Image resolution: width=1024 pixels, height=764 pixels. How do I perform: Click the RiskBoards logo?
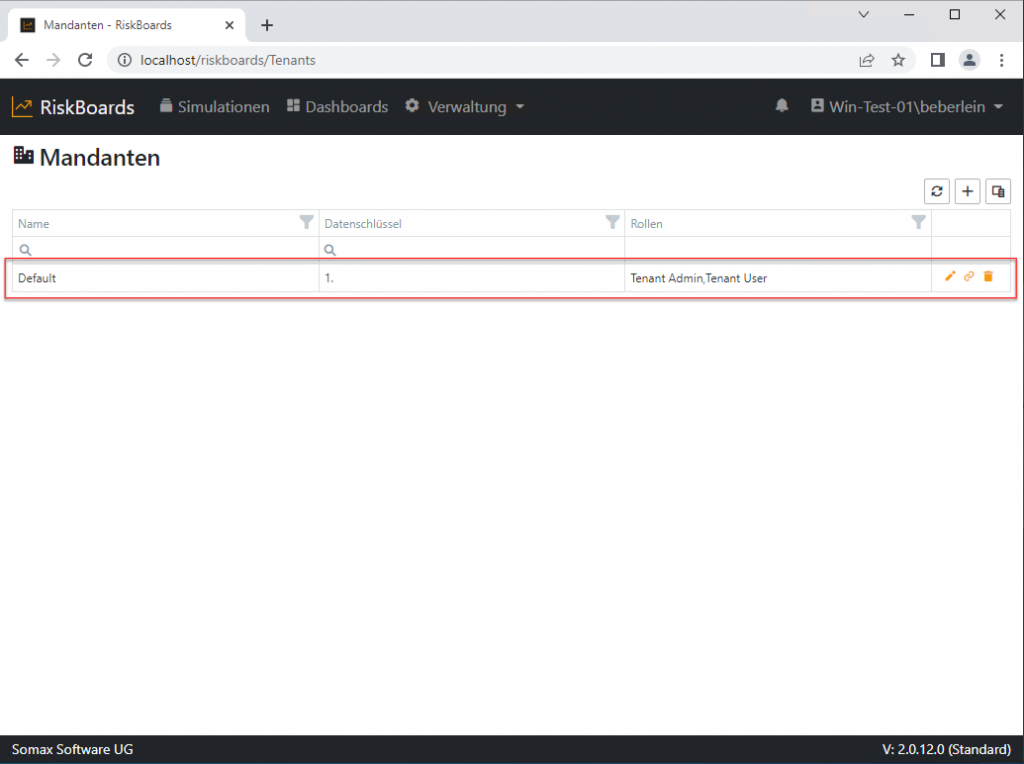coord(73,107)
